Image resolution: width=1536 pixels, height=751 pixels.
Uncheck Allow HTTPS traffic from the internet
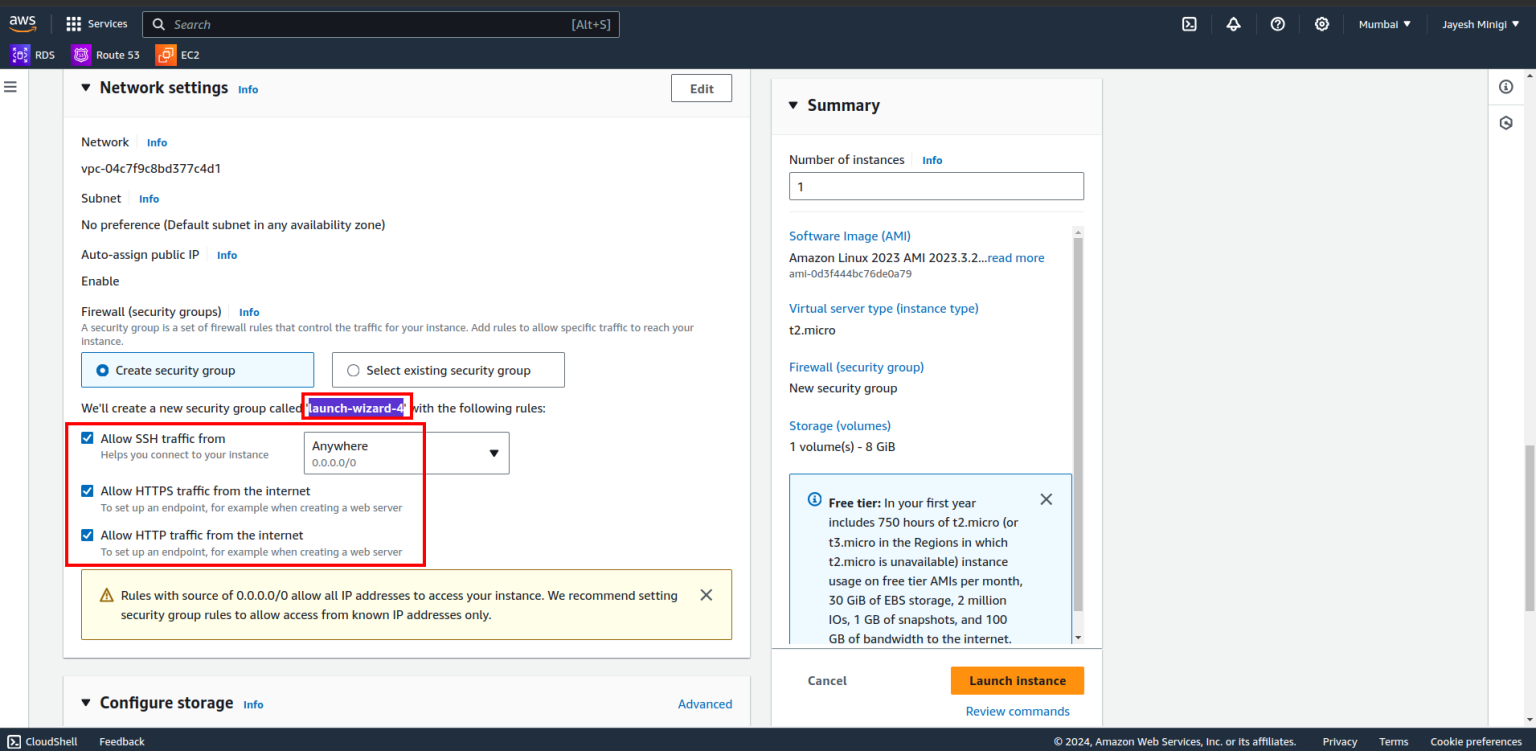(87, 490)
